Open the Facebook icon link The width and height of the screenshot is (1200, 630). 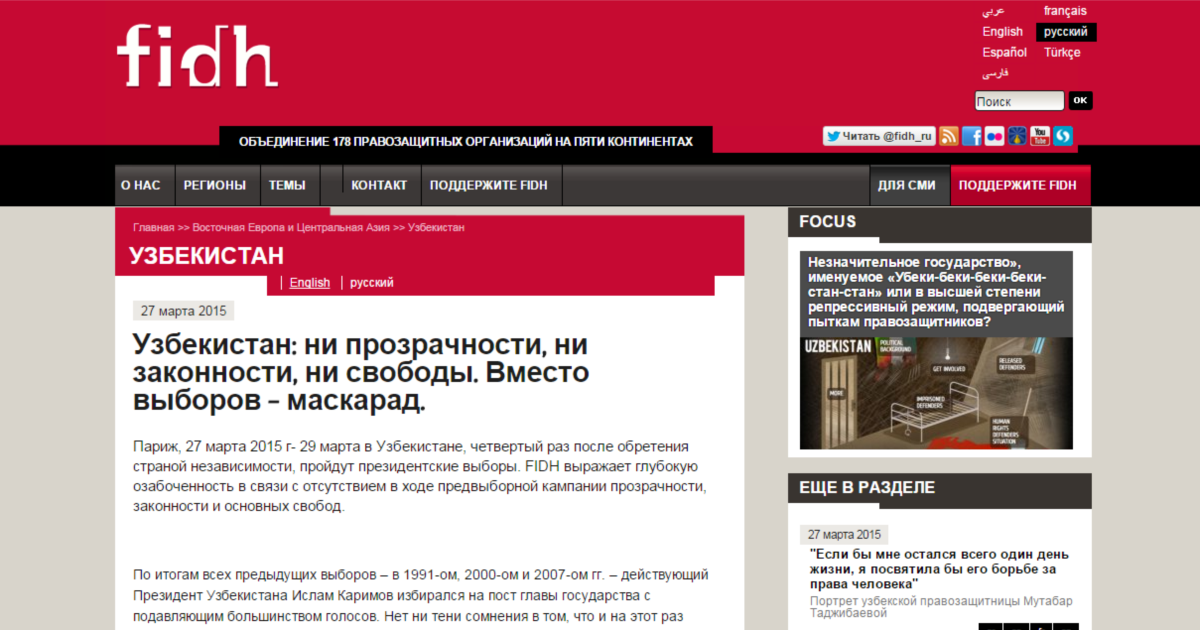971,136
